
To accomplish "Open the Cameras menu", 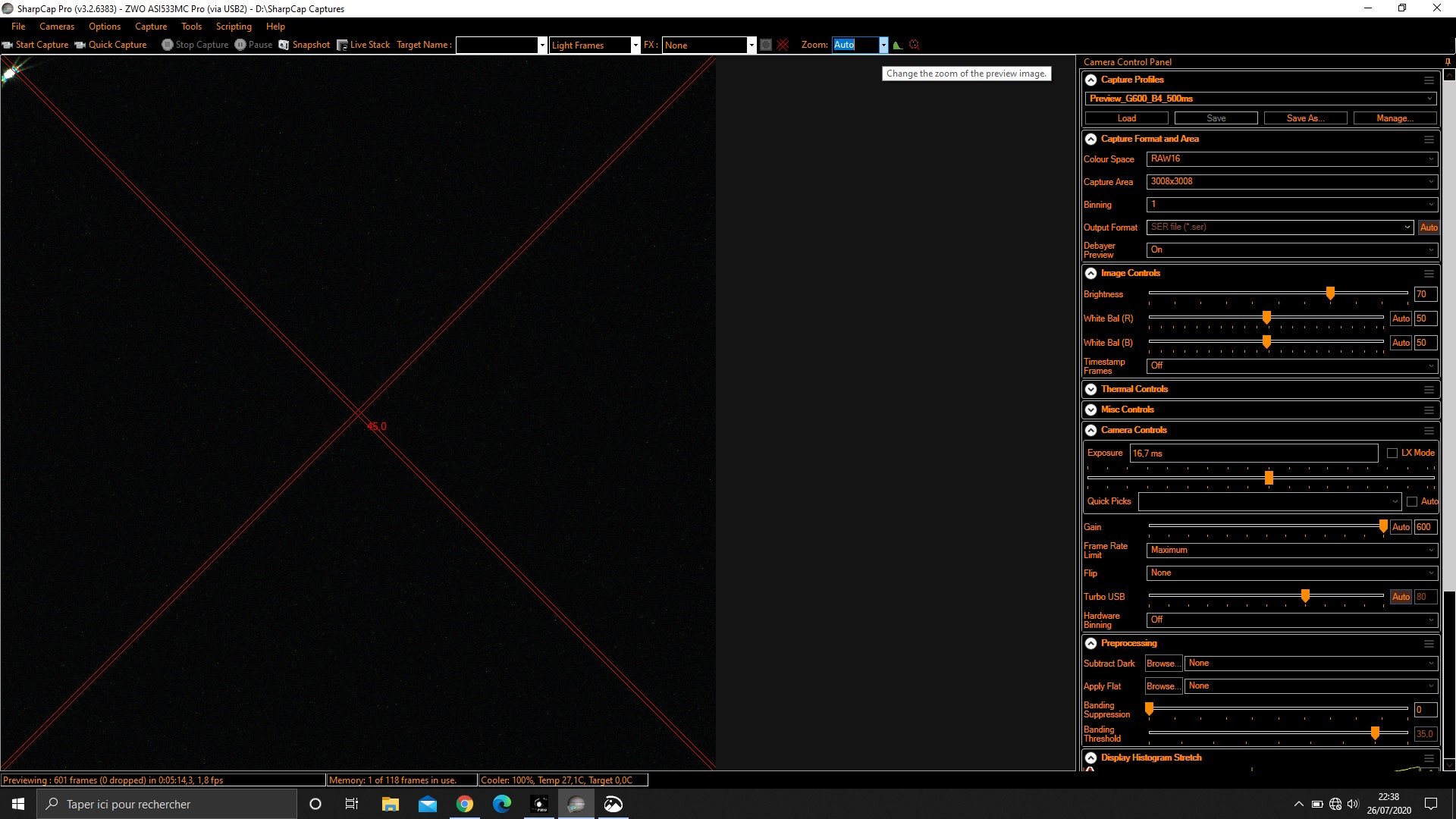I will [x=57, y=27].
